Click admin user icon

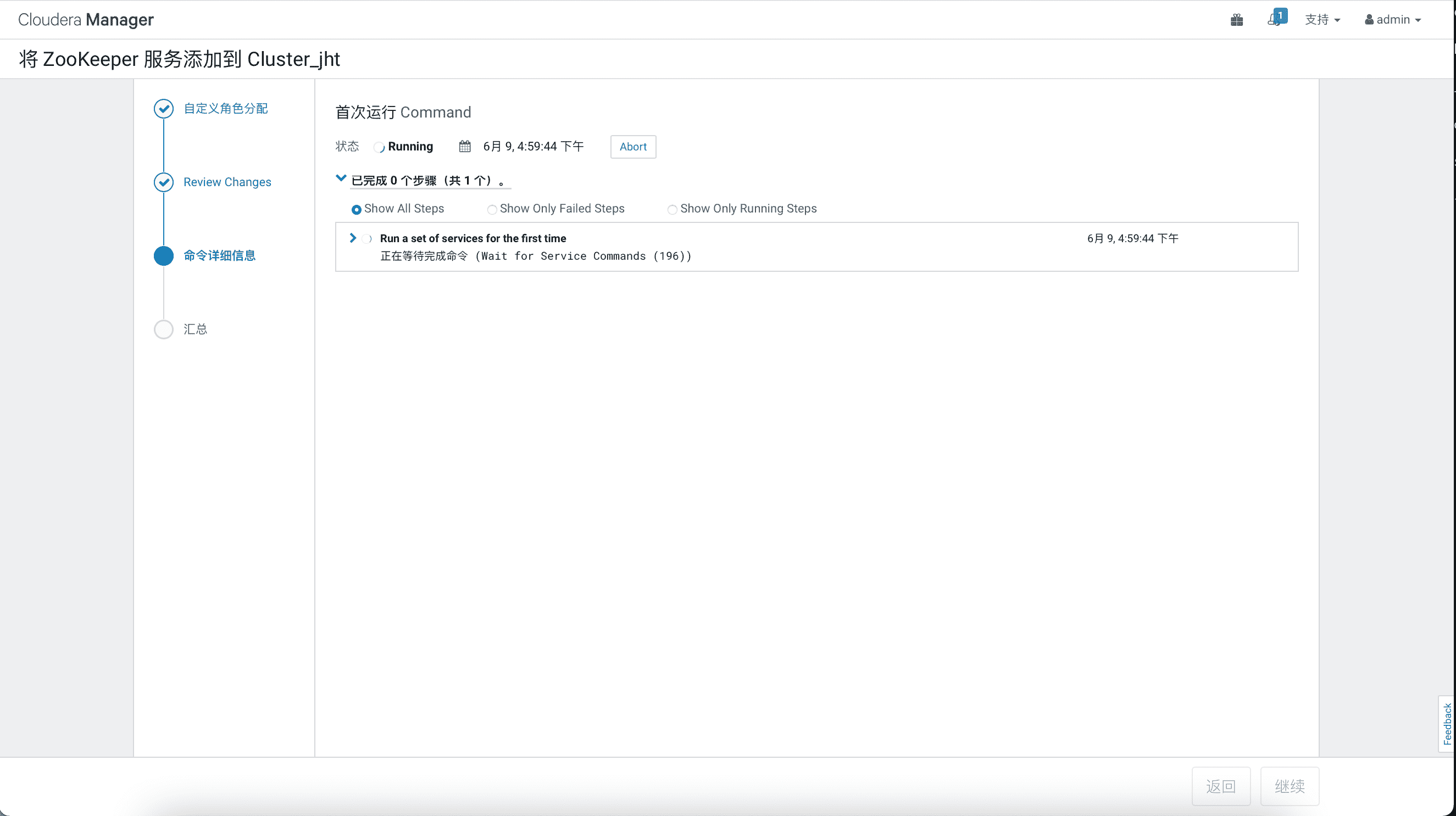point(1369,20)
